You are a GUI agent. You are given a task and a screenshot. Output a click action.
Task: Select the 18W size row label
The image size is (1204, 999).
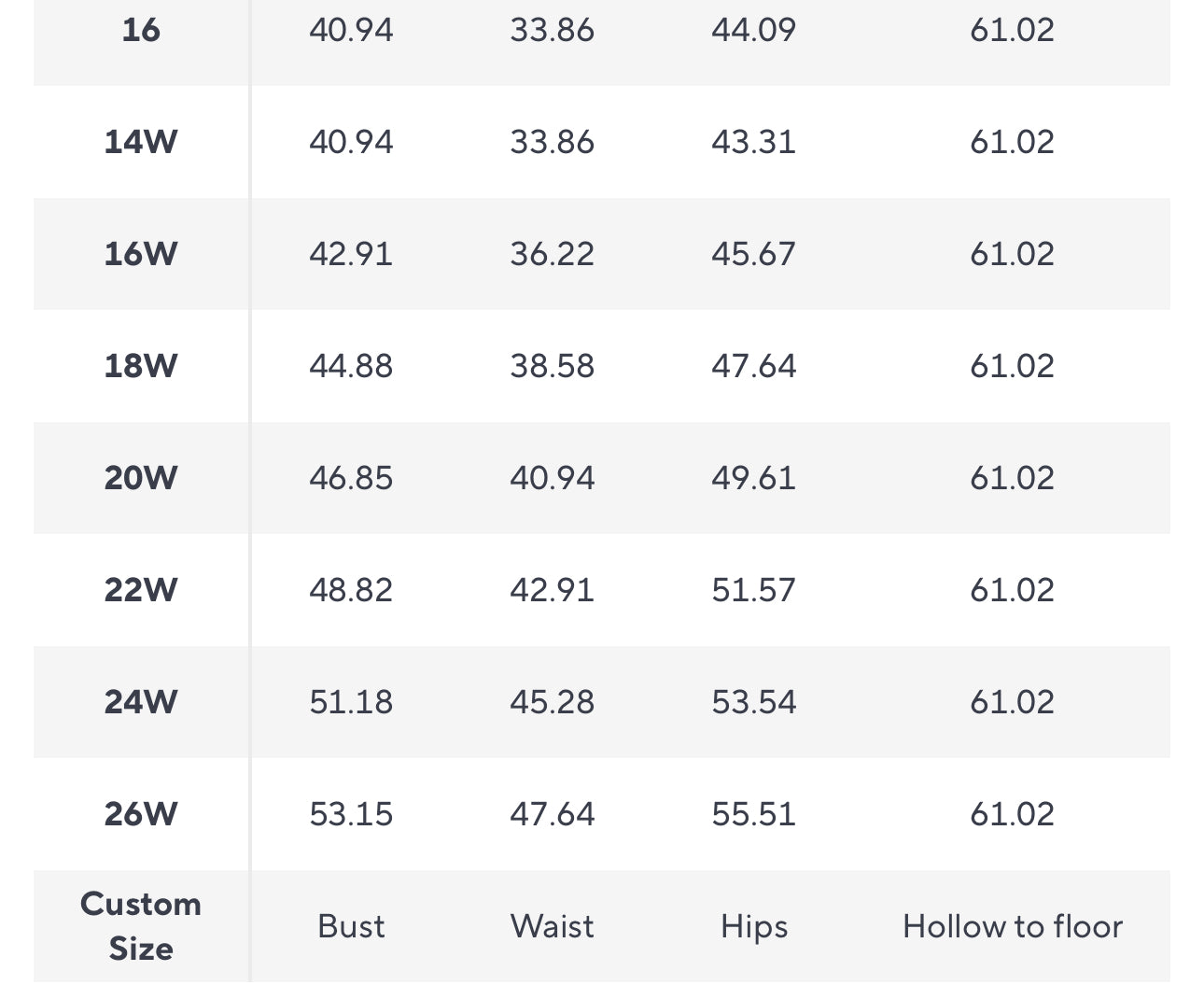(x=141, y=366)
